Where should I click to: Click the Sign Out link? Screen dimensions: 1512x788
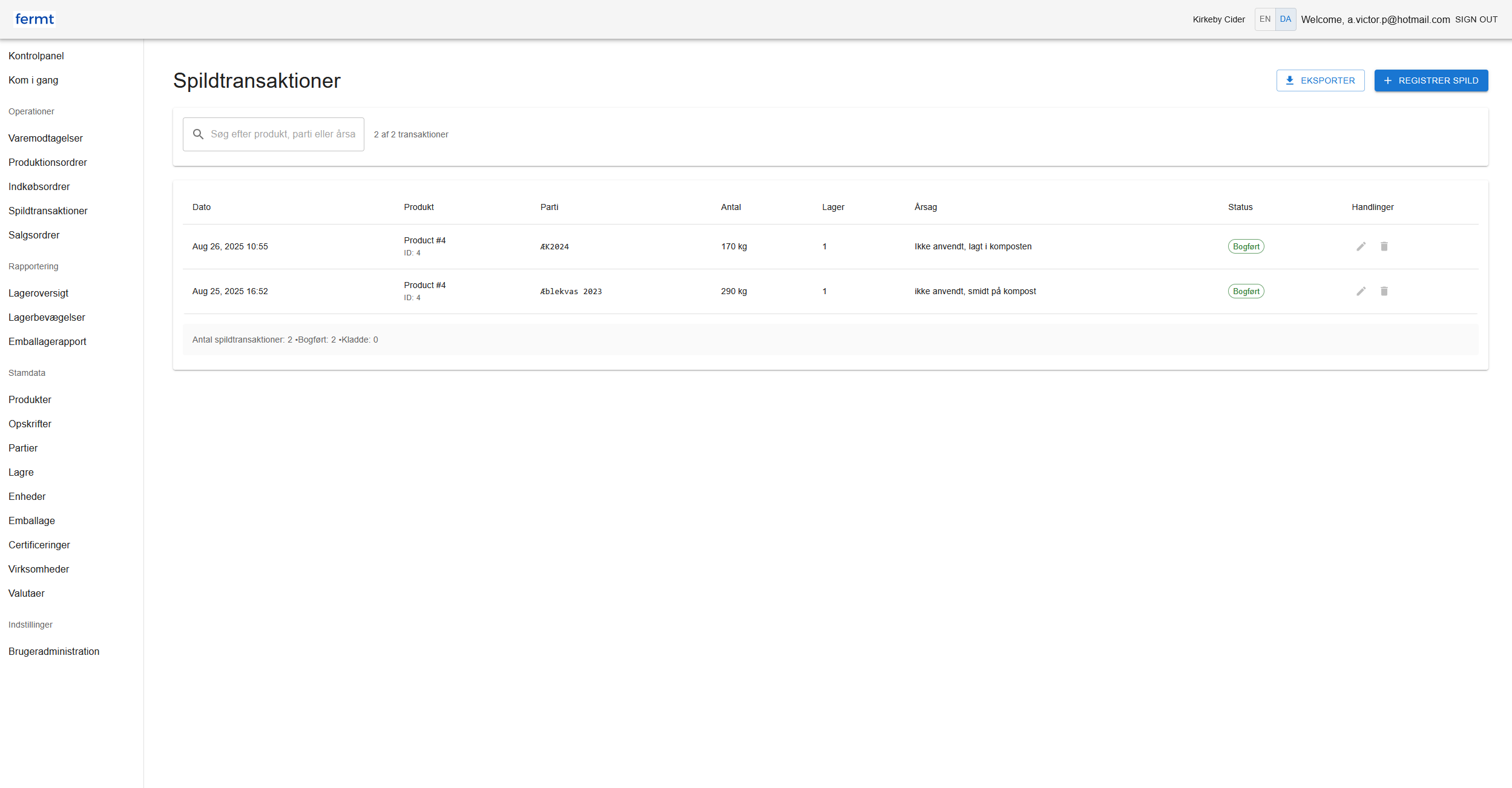pyautogui.click(x=1476, y=19)
